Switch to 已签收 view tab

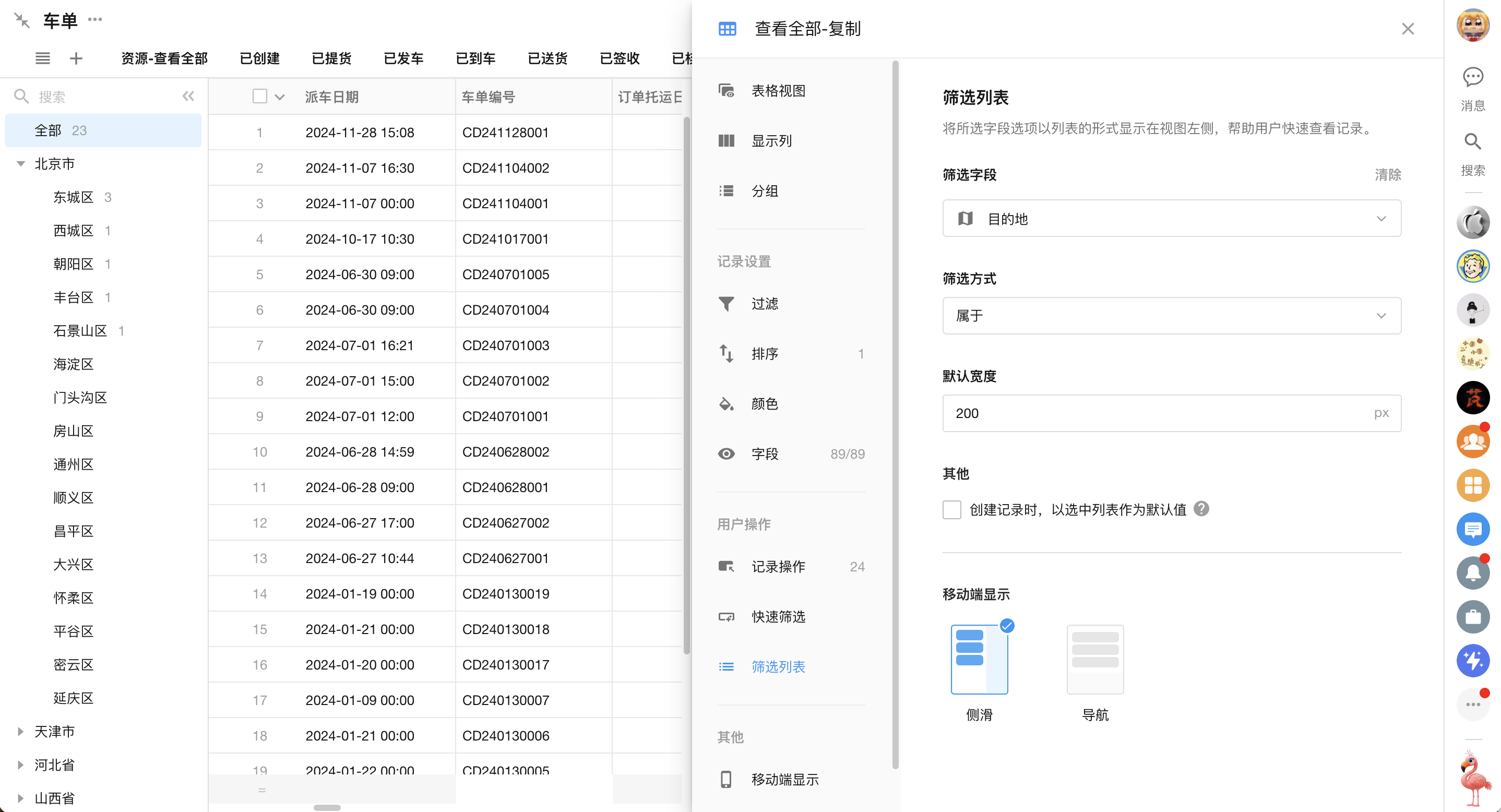pos(620,58)
